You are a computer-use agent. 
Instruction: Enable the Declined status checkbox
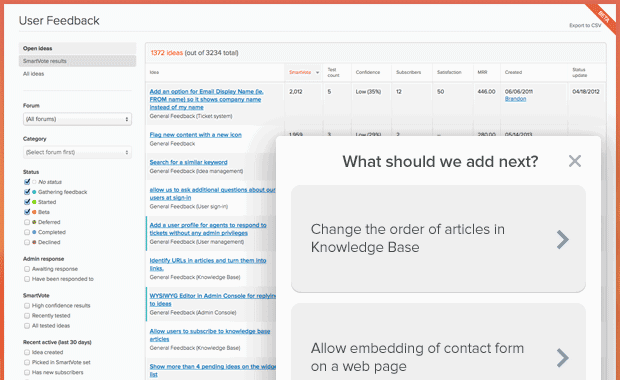tap(27, 242)
